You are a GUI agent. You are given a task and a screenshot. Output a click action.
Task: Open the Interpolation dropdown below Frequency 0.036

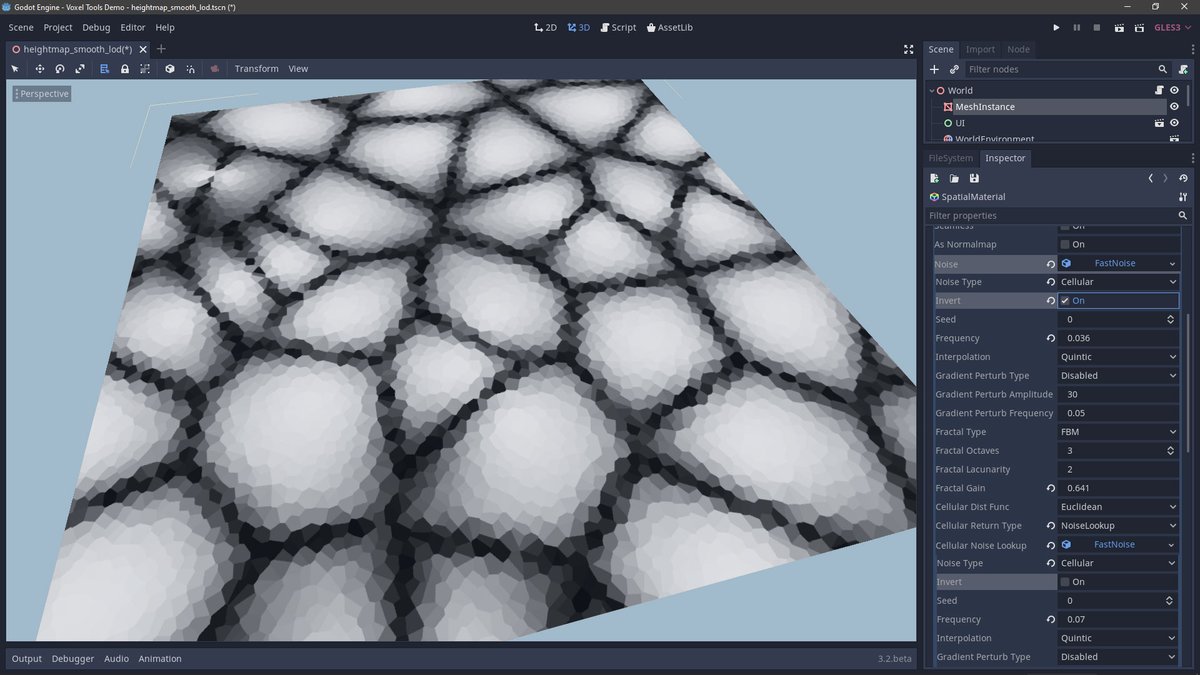(x=1118, y=357)
